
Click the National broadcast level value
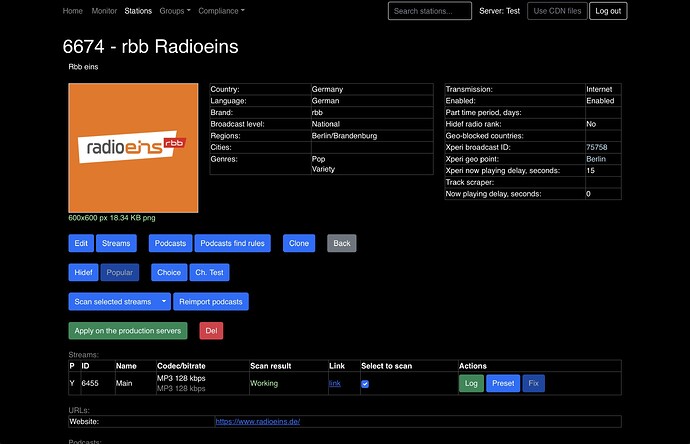(326, 124)
